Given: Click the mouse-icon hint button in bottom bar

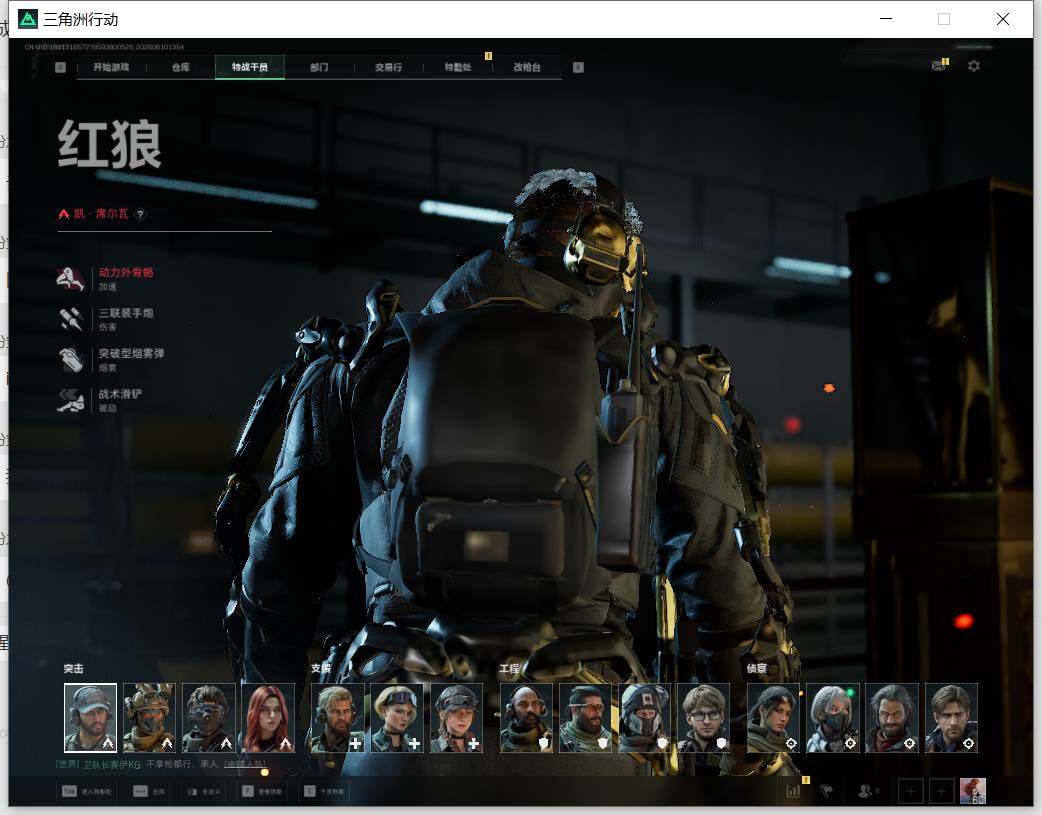Looking at the screenshot, I should point(203,791).
